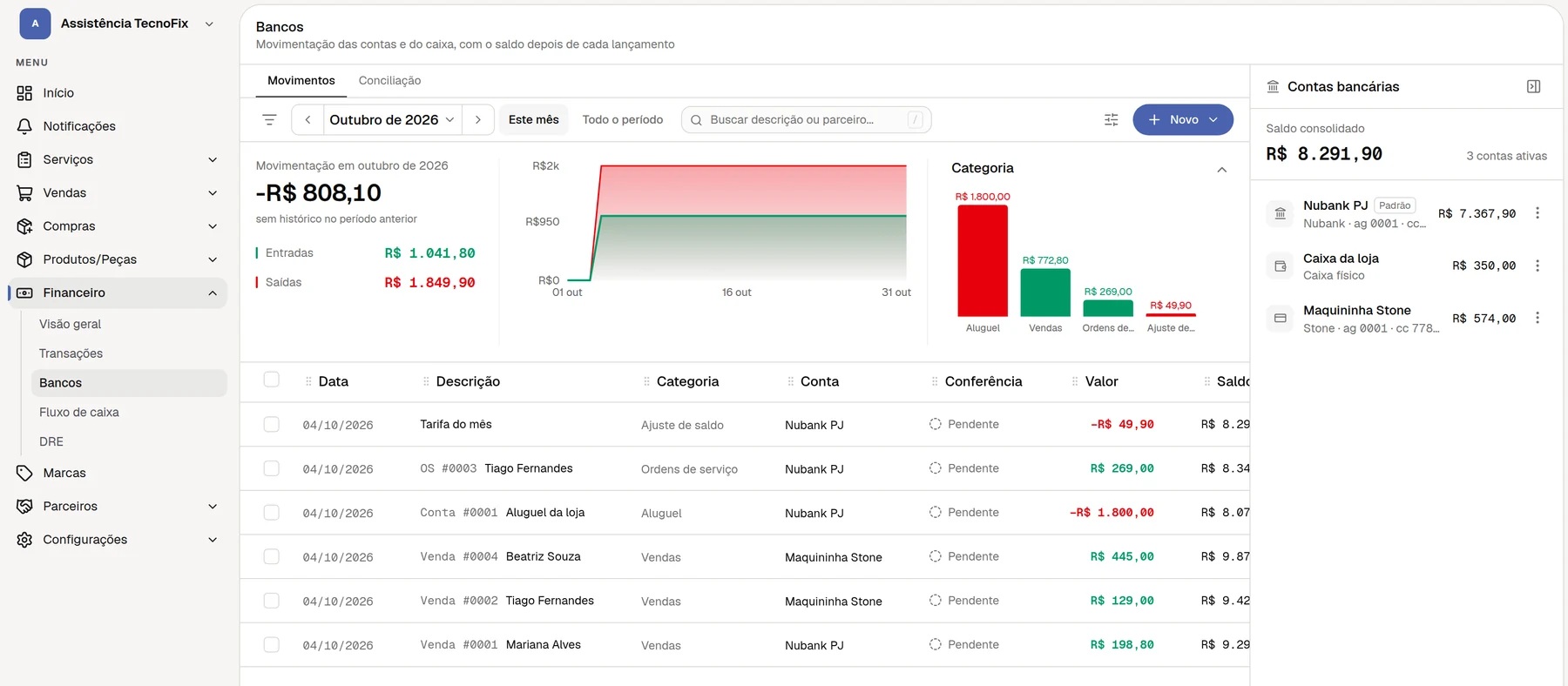Image resolution: width=1568 pixels, height=686 pixels.
Task: Choose Todo o período filter
Action: pos(623,120)
